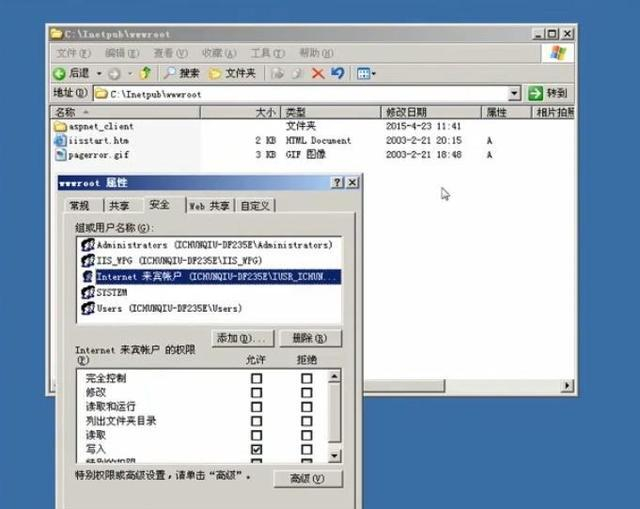Screen dimensions: 640x509
Task: Click the address field showing C:\Inetpub\wwwroot
Action: tap(302, 94)
